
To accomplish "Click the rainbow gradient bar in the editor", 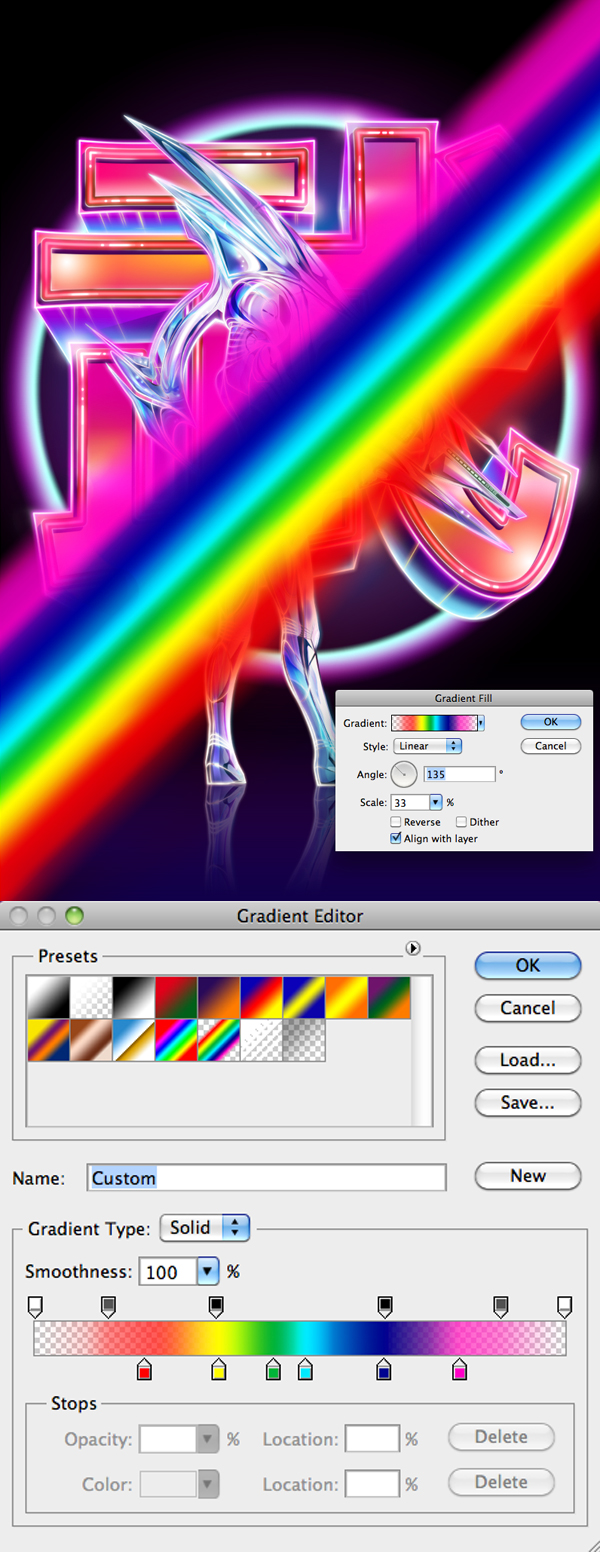I will point(300,1337).
